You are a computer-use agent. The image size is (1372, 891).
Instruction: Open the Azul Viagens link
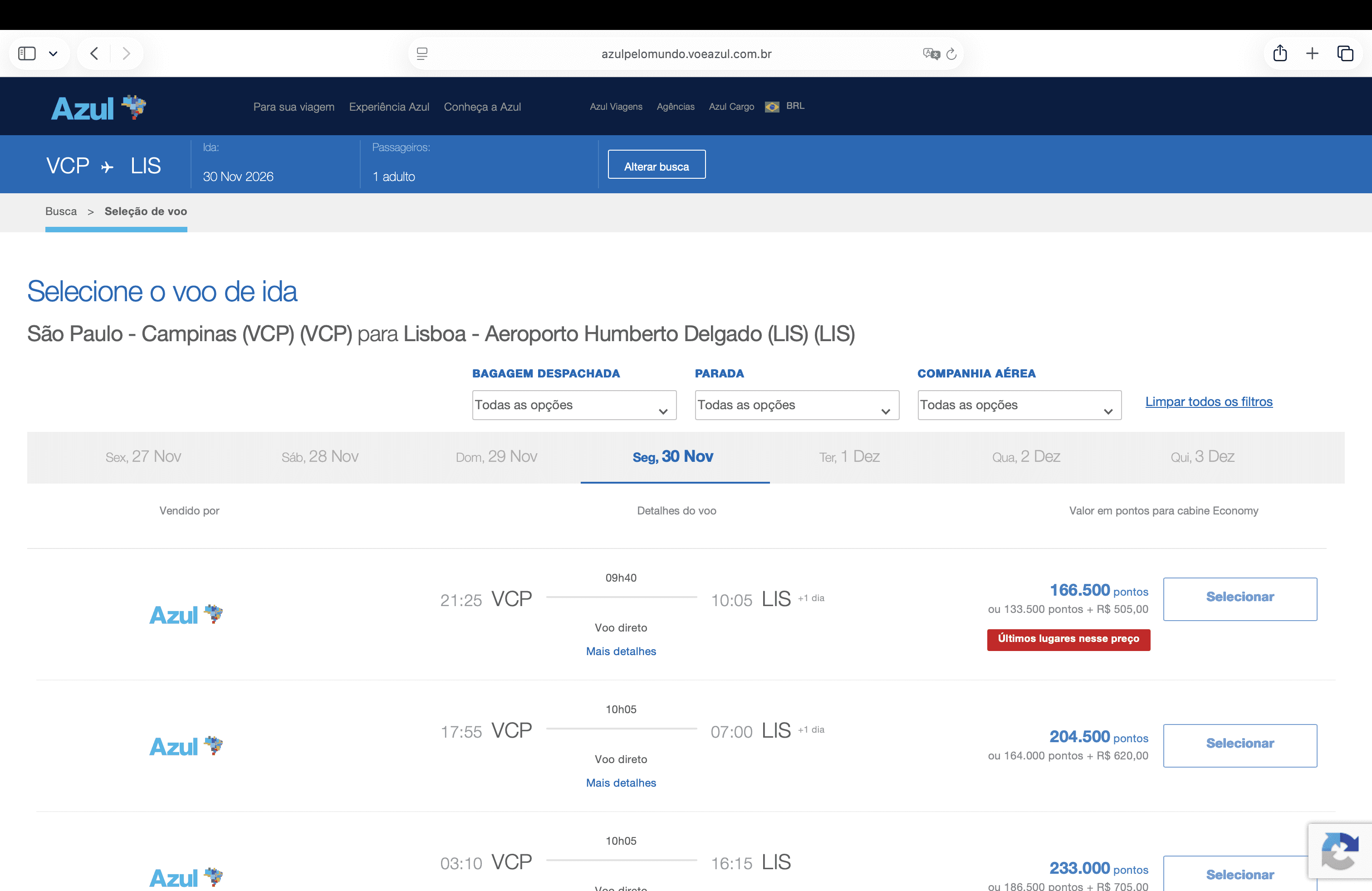coord(616,107)
